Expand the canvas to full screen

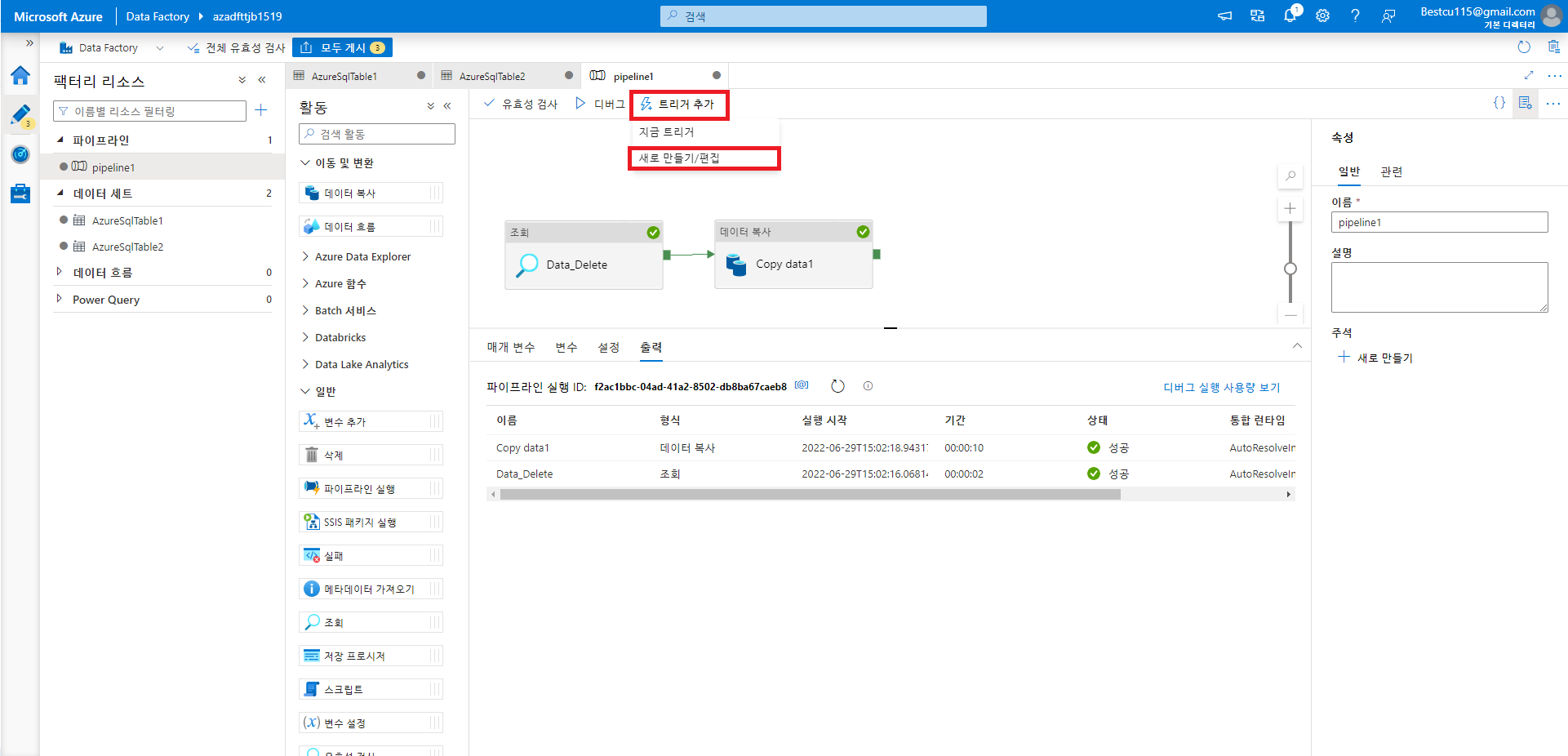point(1529,75)
